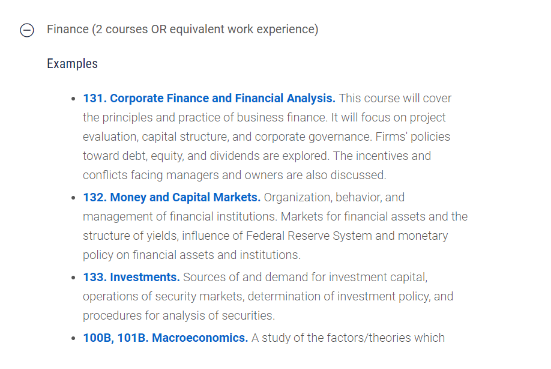The height and width of the screenshot is (369, 551).
Task: Click the Examples subheading
Action: (x=72, y=64)
